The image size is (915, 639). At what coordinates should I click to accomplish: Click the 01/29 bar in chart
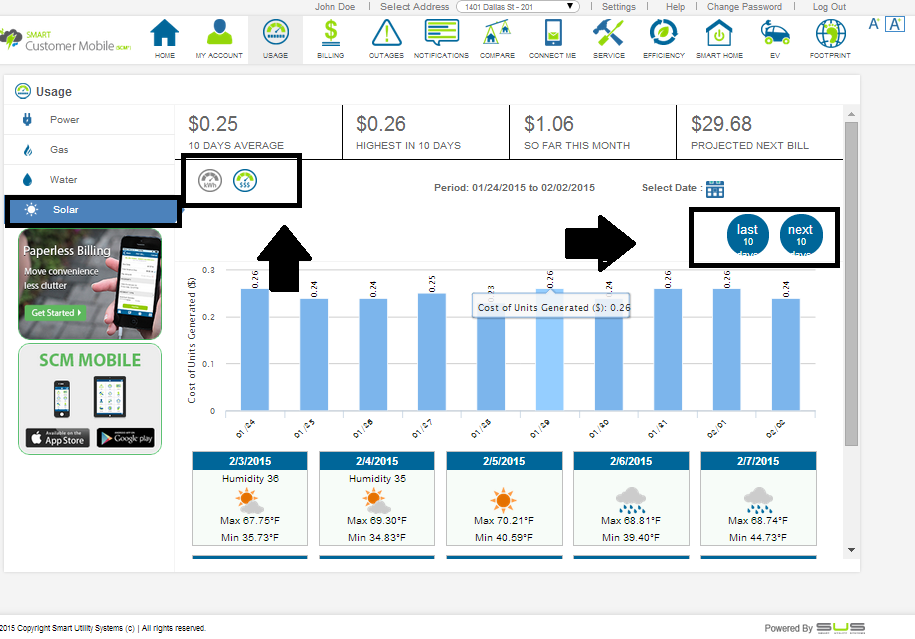(x=548, y=350)
